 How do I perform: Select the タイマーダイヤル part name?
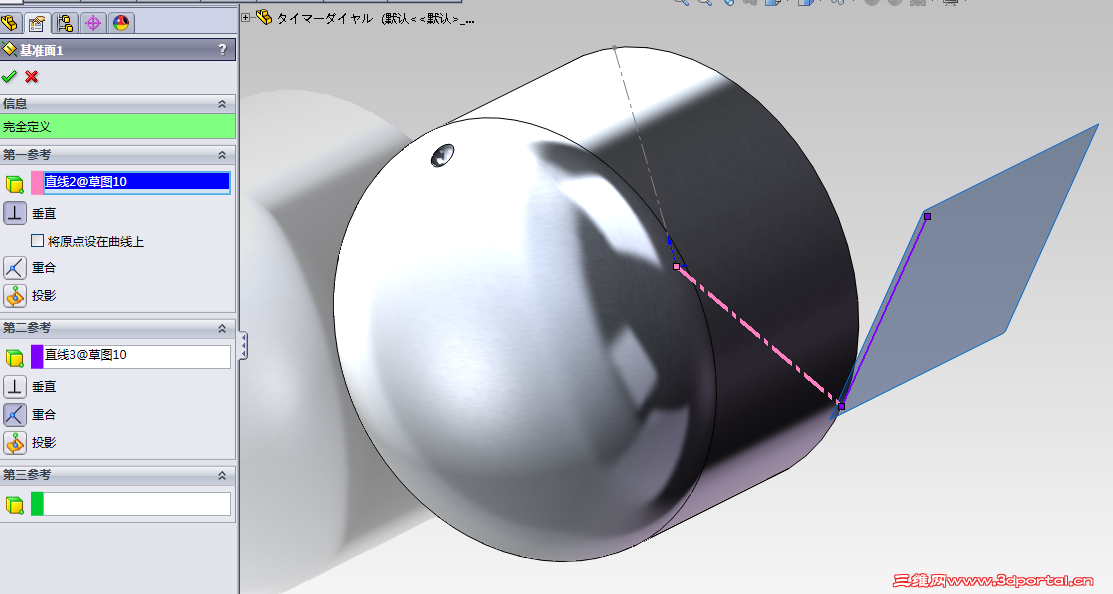[324, 18]
